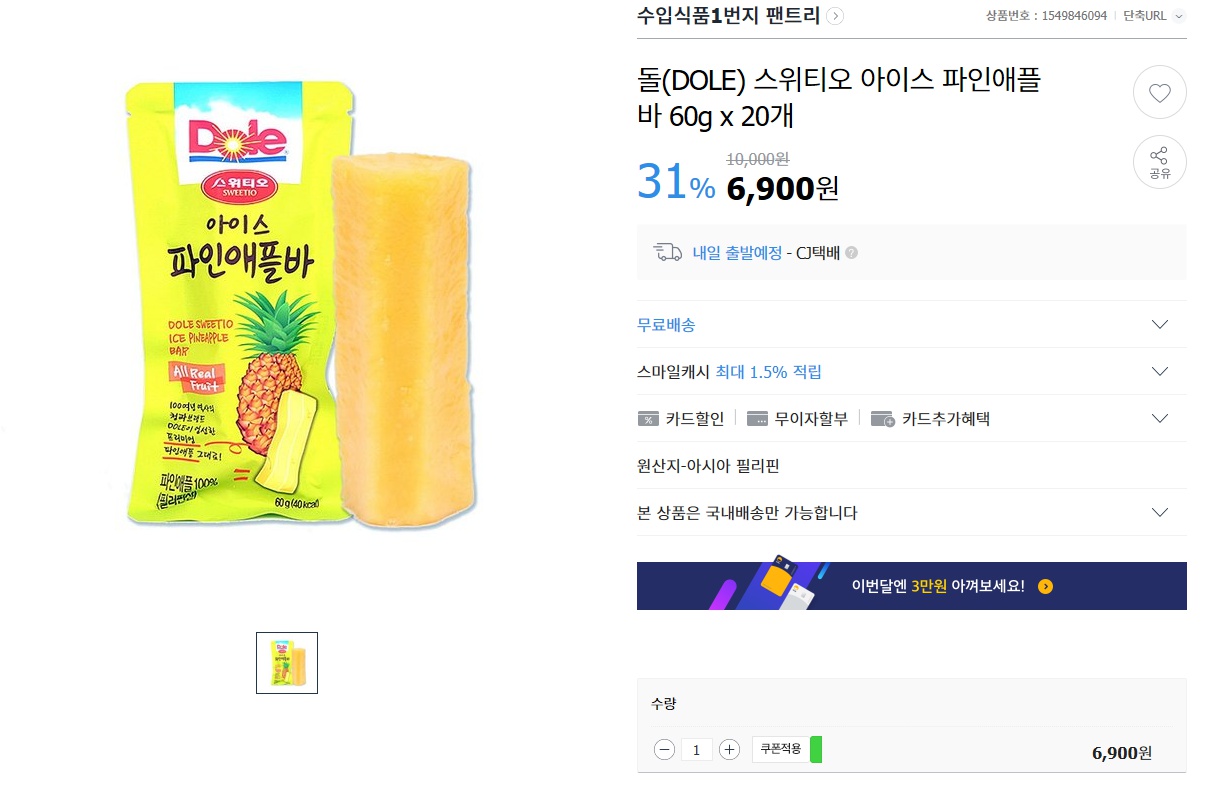Decrease quantity with the minus button
Image resolution: width=1224 pixels, height=794 pixels.
pyautogui.click(x=664, y=748)
